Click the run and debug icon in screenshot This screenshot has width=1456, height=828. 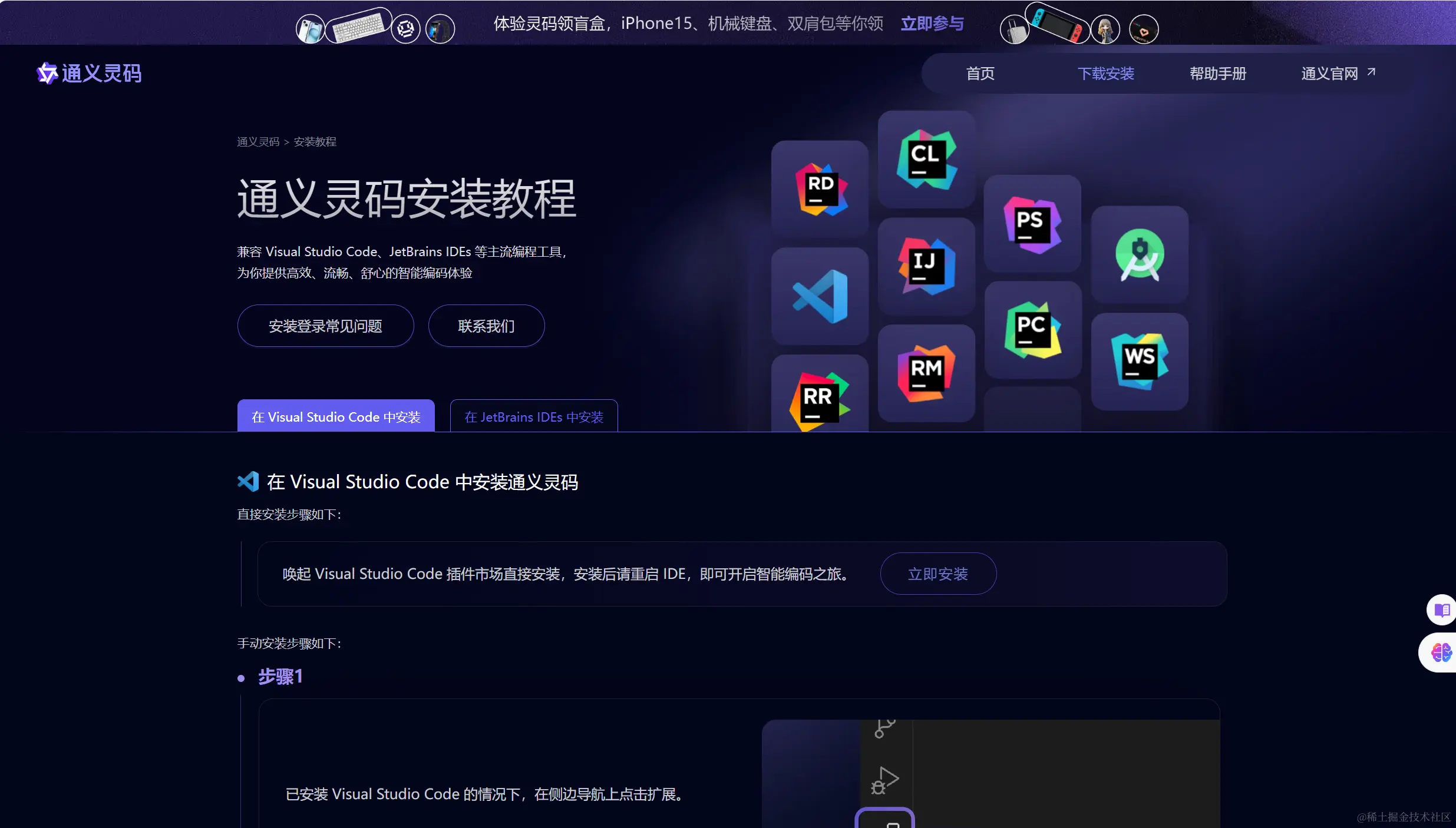884,780
